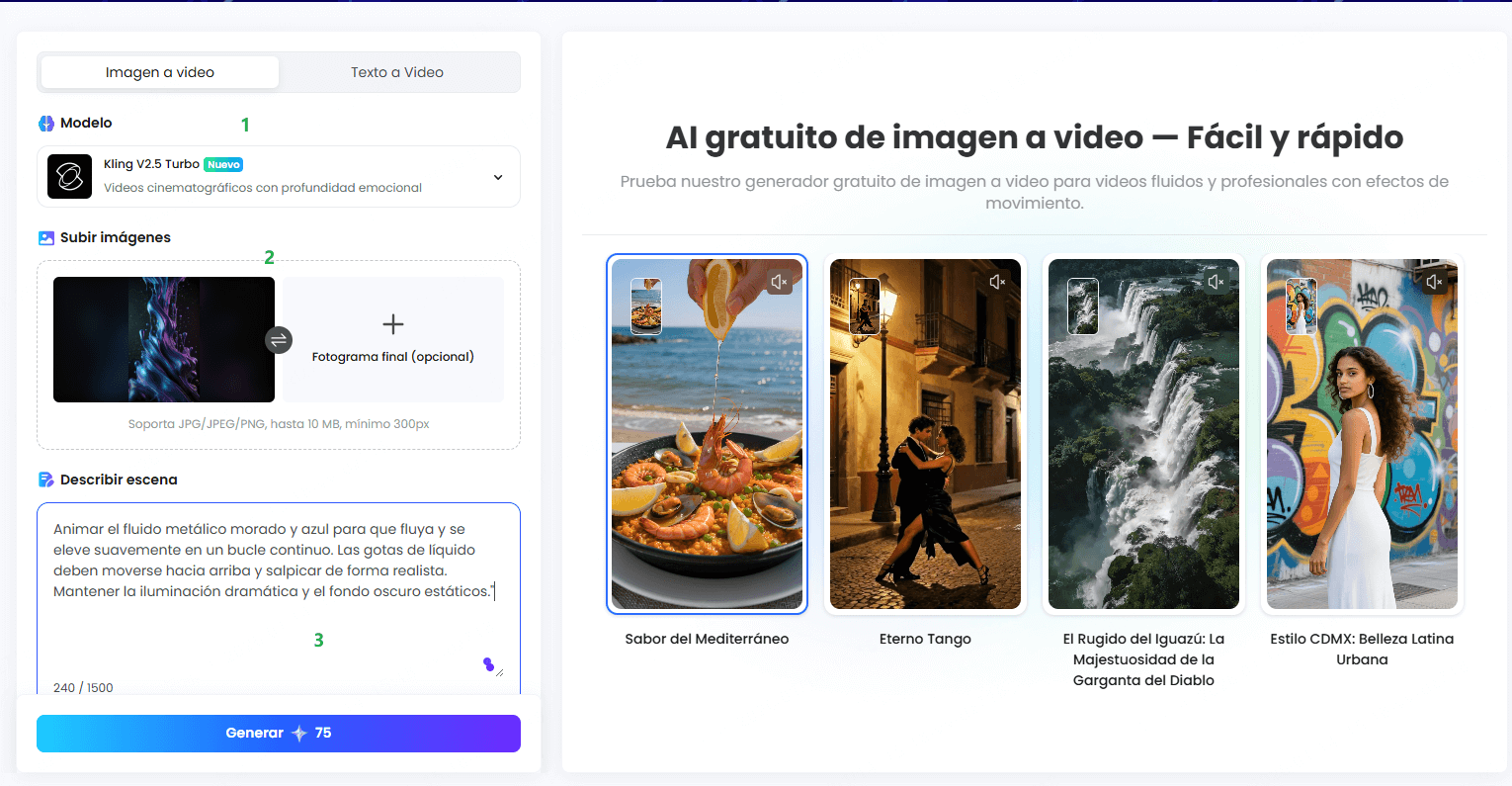This screenshot has width=1512, height=786.
Task: Unmute the Estilo CDMX video
Action: click(x=1433, y=281)
